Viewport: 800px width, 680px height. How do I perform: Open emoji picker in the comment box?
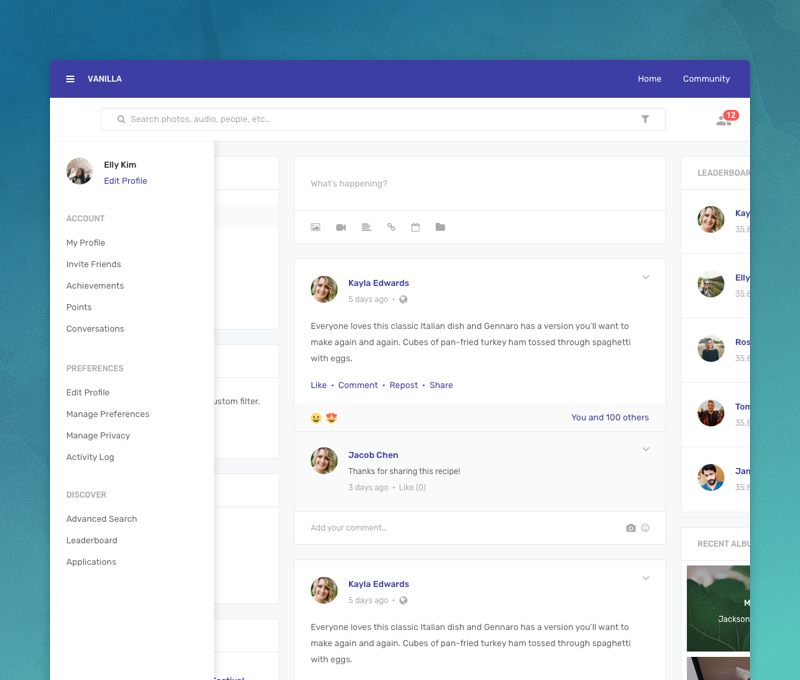tap(645, 528)
